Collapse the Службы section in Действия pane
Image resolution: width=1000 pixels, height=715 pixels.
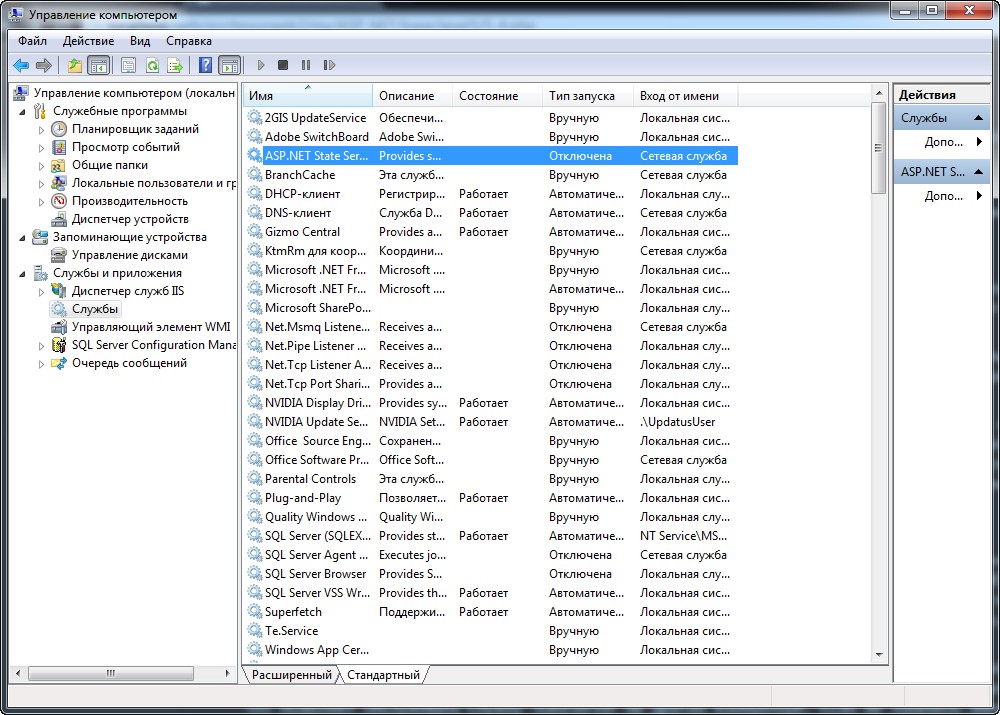(978, 118)
